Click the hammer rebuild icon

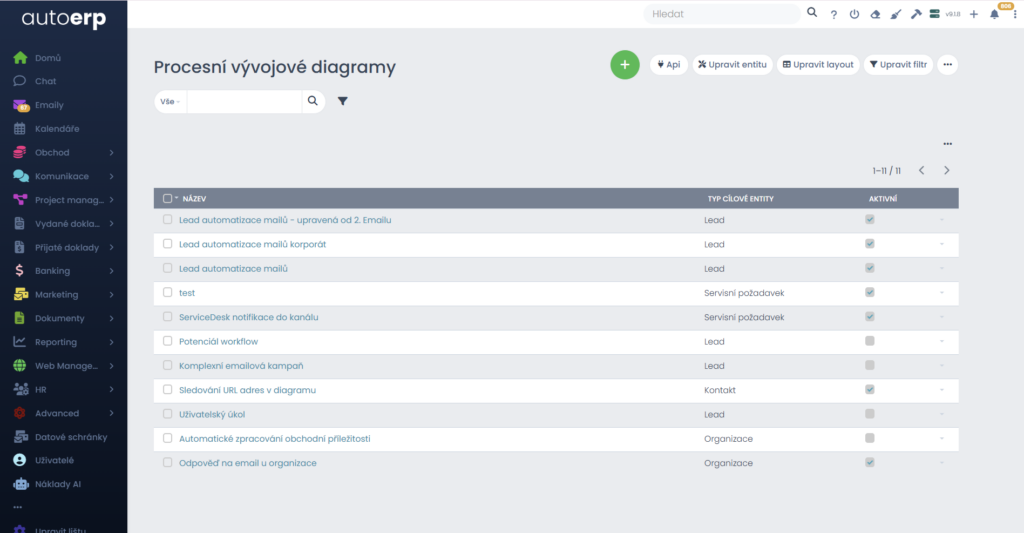(916, 14)
